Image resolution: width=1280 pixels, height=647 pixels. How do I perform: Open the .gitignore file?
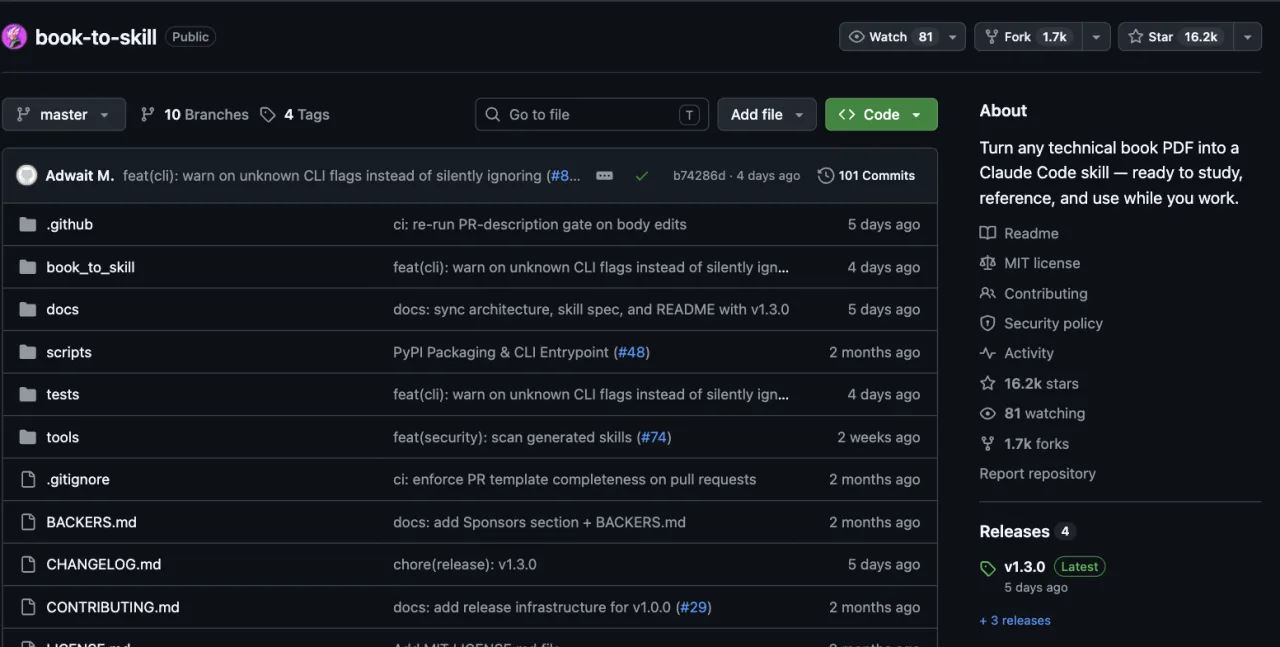point(78,479)
